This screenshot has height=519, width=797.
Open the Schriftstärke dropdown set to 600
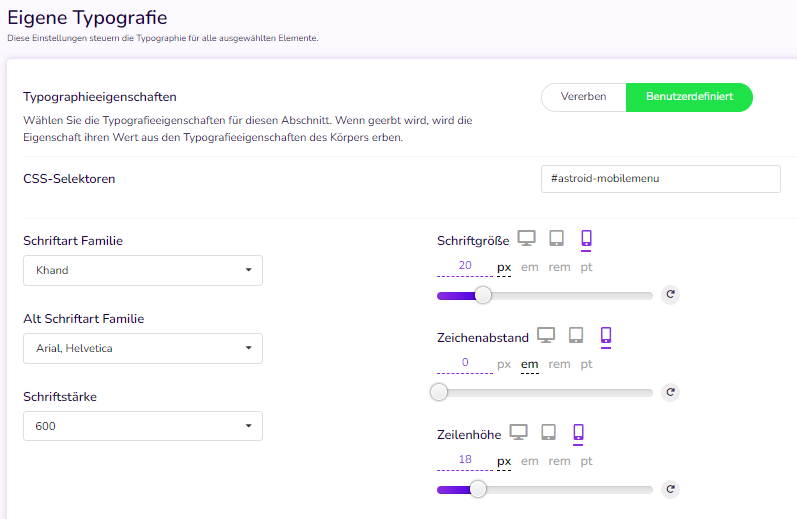click(x=143, y=426)
